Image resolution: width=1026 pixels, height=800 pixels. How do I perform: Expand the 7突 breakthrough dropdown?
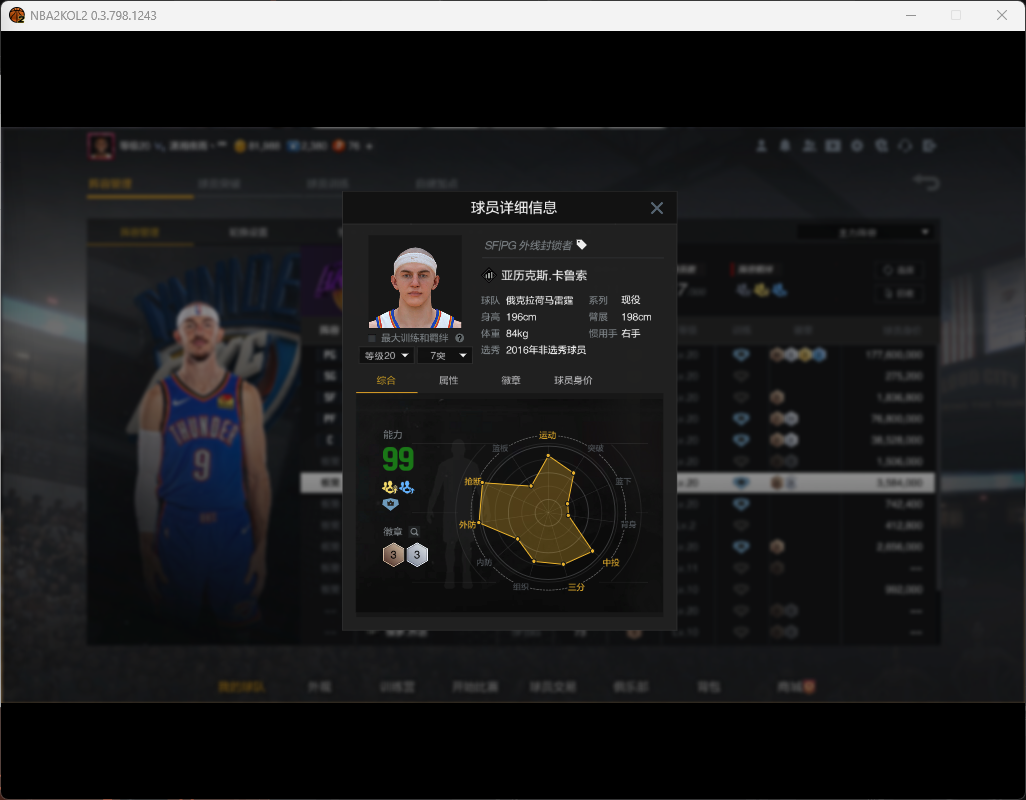445,355
